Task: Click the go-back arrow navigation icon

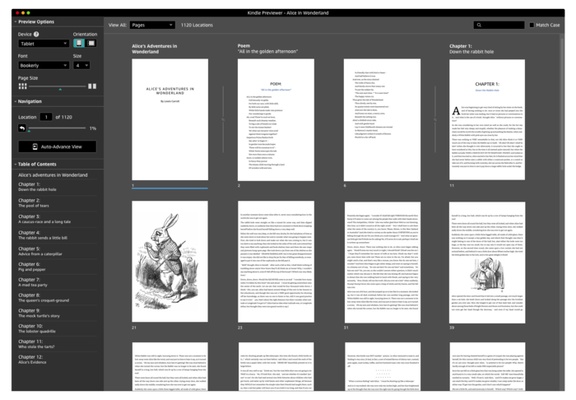Action: pyautogui.click(x=22, y=128)
